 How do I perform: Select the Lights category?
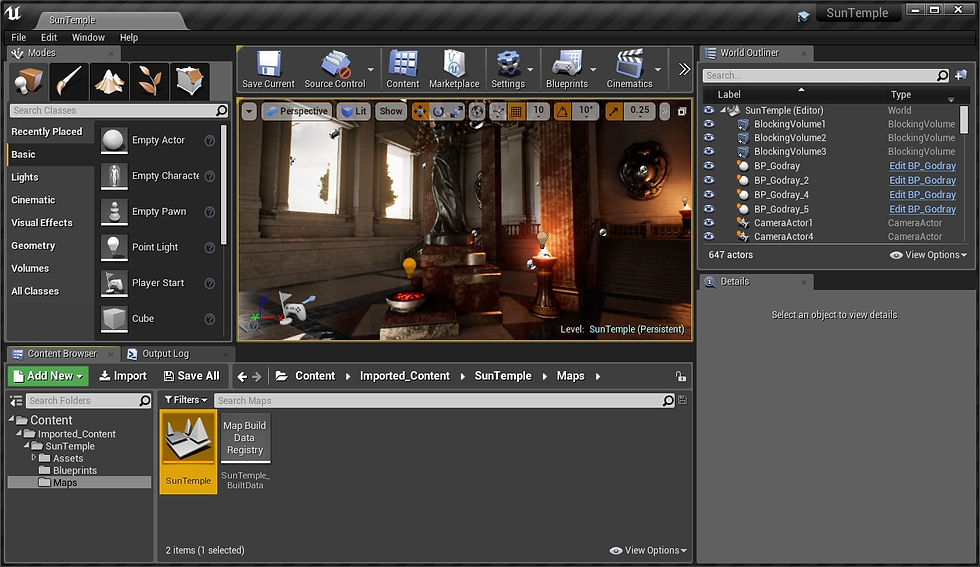25,178
